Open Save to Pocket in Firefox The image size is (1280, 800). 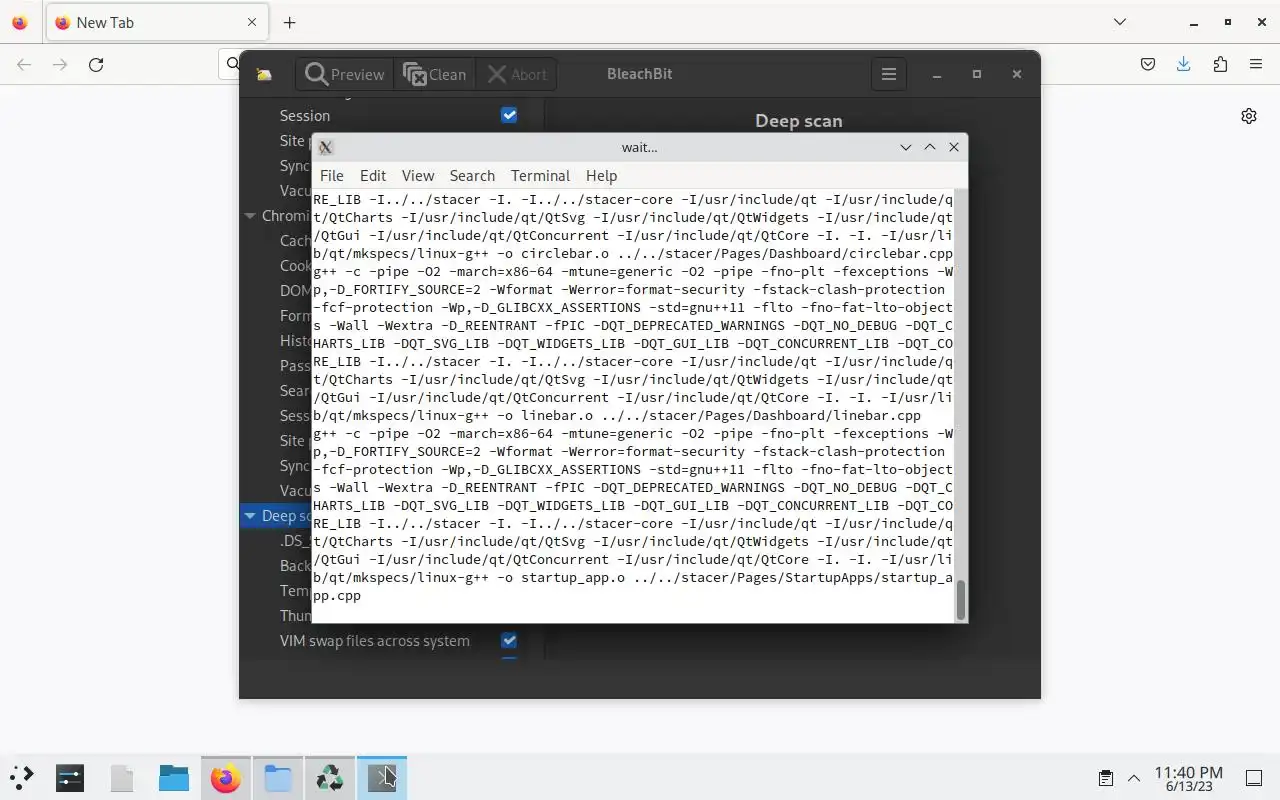[x=1148, y=64]
